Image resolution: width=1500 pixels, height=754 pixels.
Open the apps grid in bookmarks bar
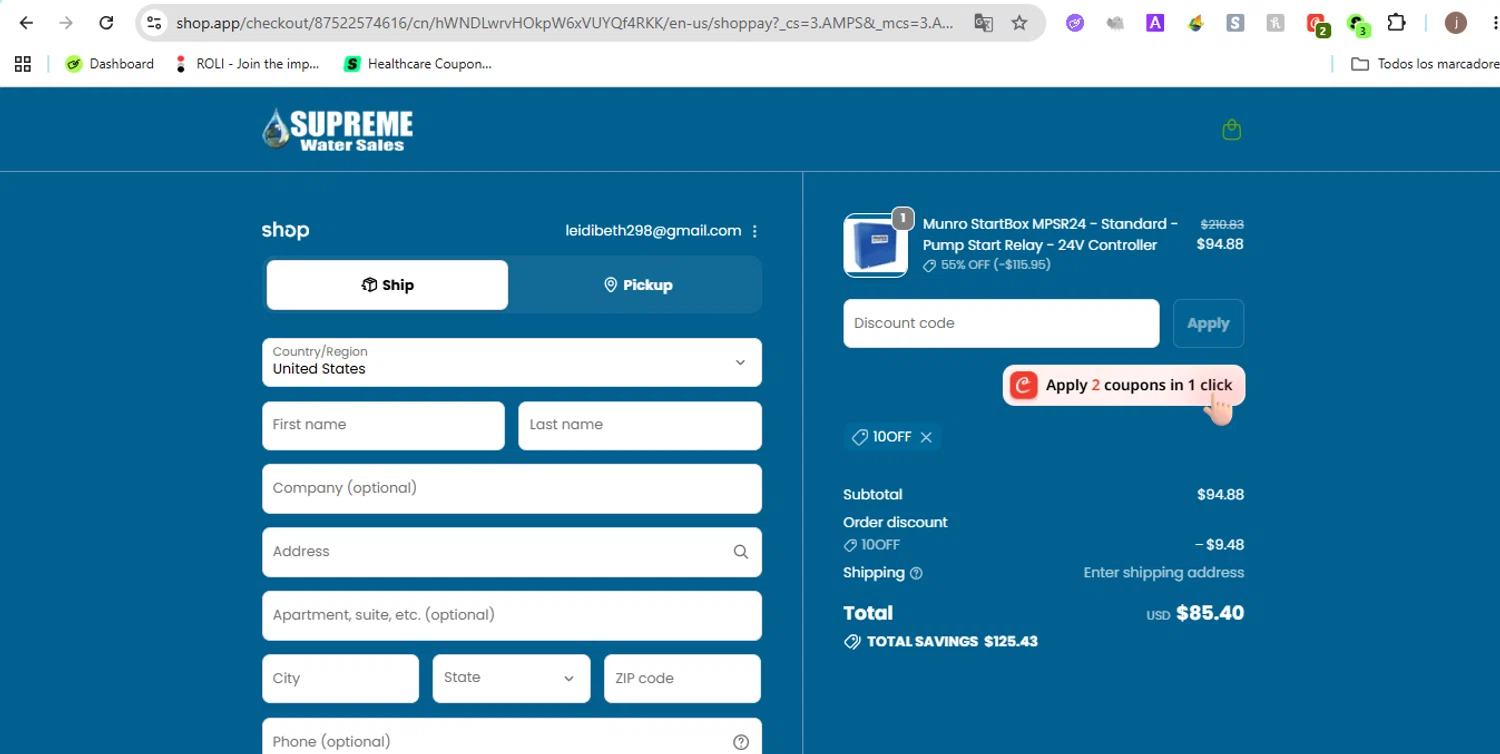tap(23, 64)
